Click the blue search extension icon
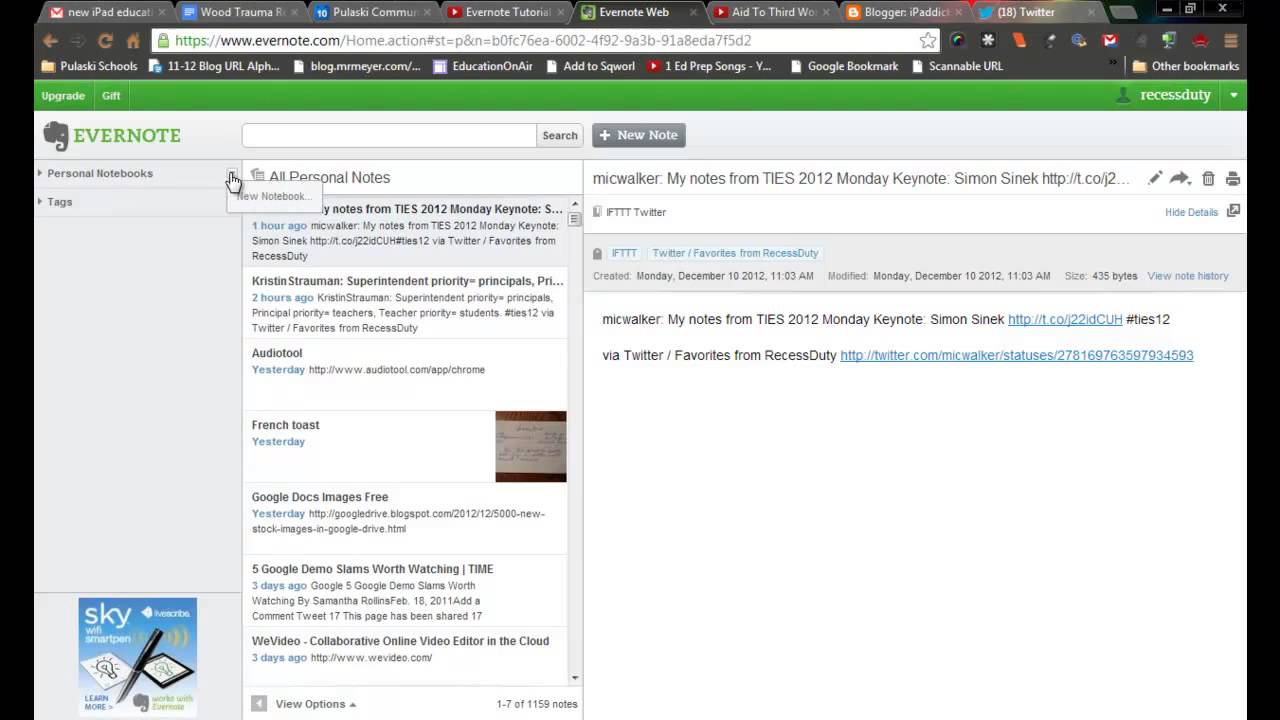1280x720 pixels. (x=1079, y=41)
